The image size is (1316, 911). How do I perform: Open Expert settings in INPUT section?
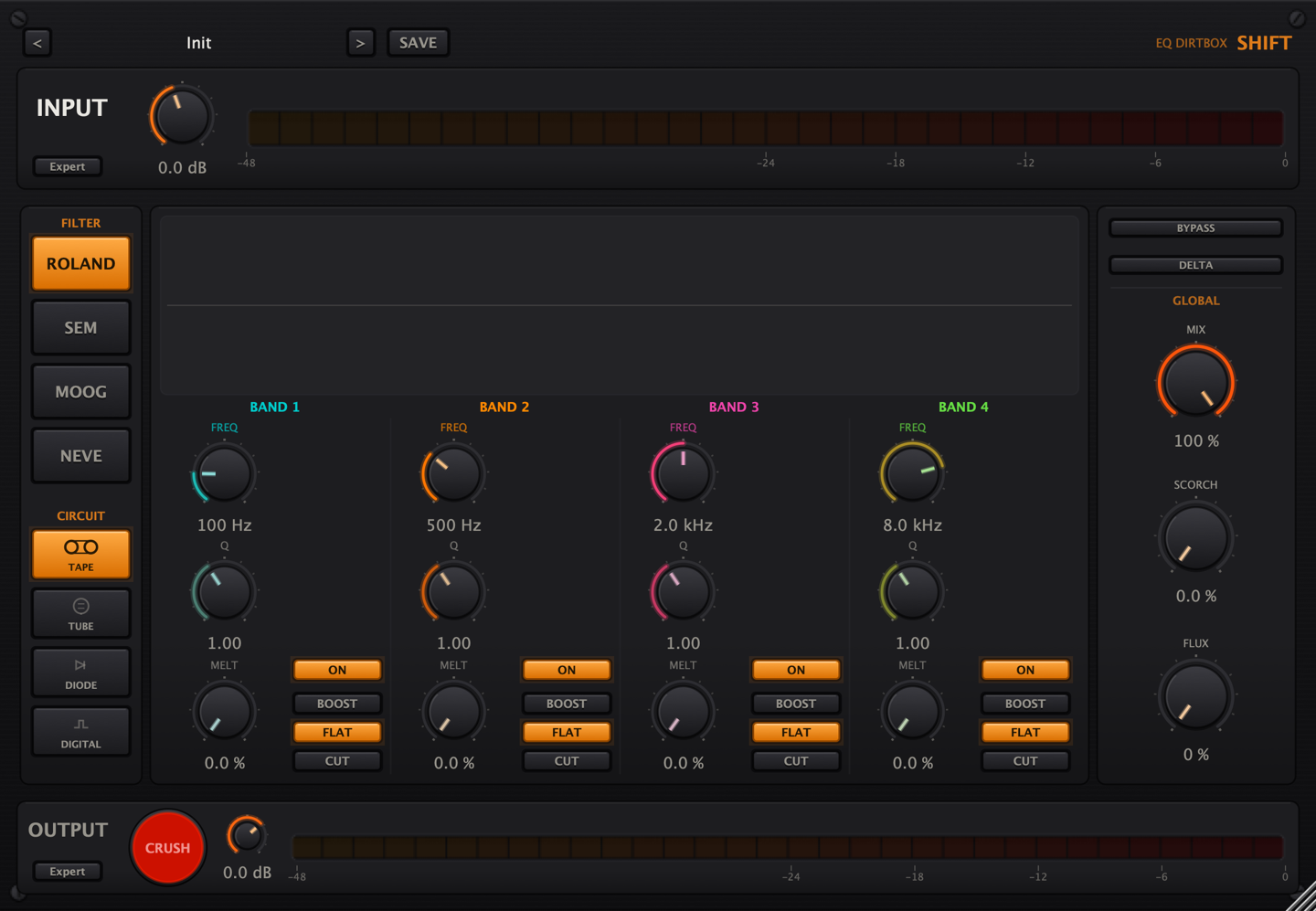[68, 166]
